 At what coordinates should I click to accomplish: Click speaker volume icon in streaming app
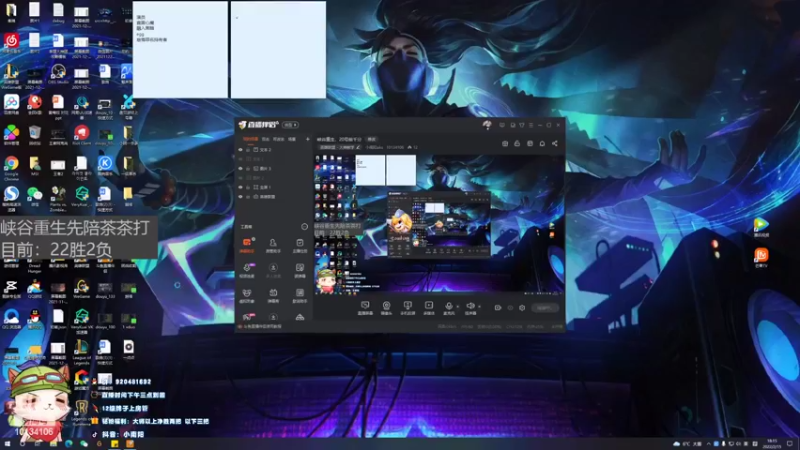click(x=470, y=306)
